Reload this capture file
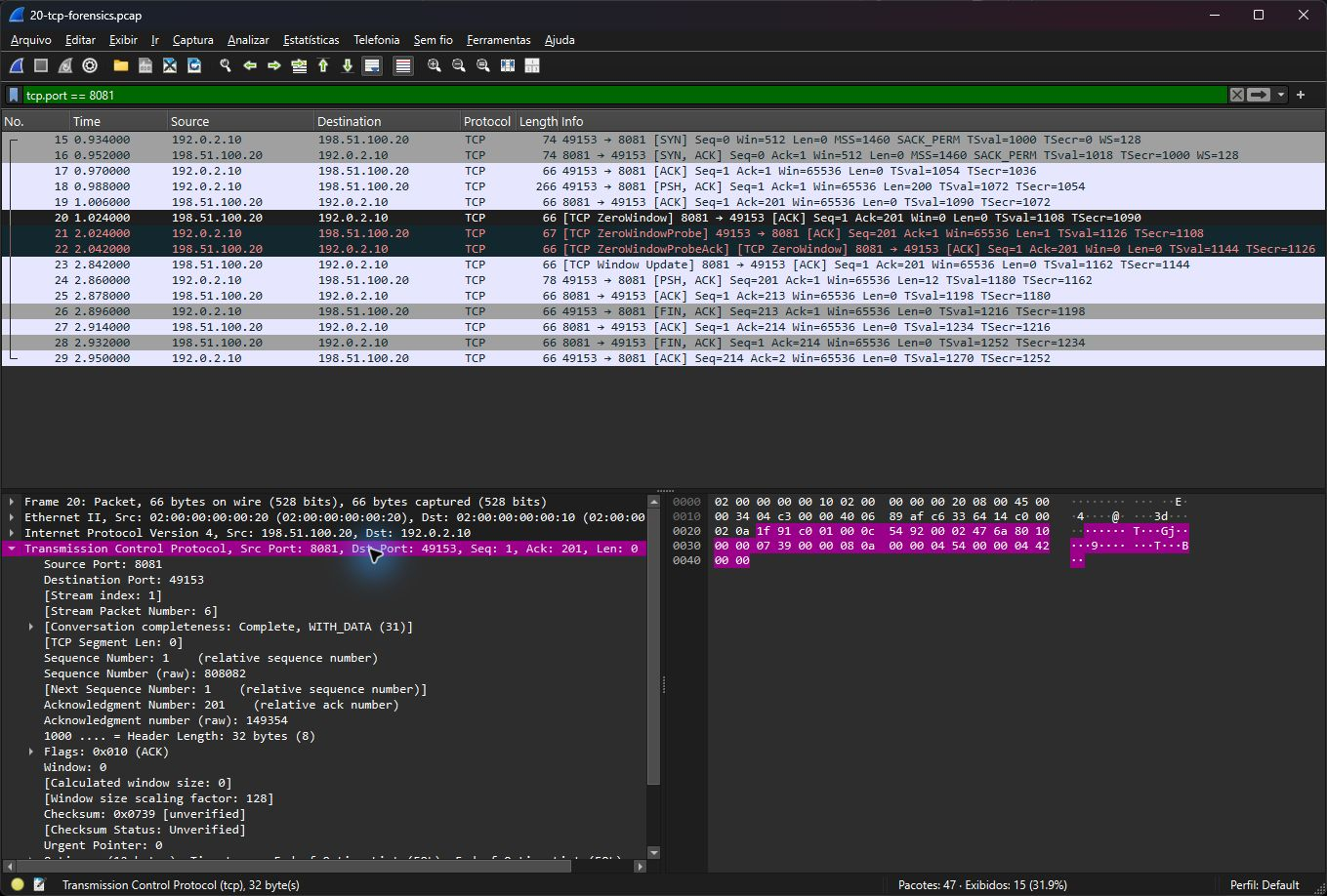 point(194,65)
